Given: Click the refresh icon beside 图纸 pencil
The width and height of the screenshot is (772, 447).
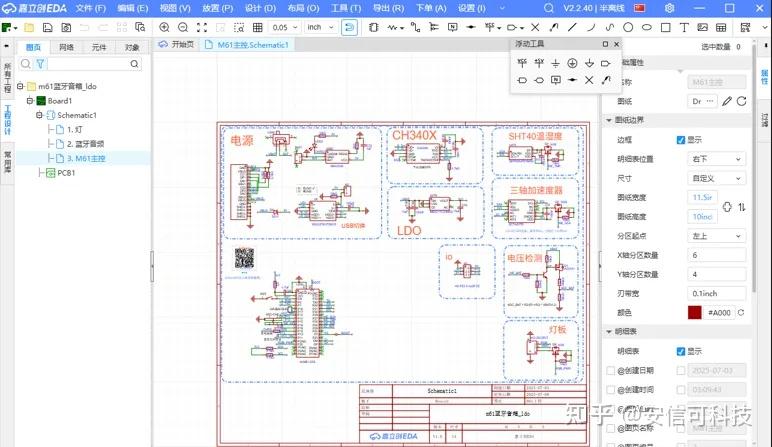Looking at the screenshot, I should 741,101.
